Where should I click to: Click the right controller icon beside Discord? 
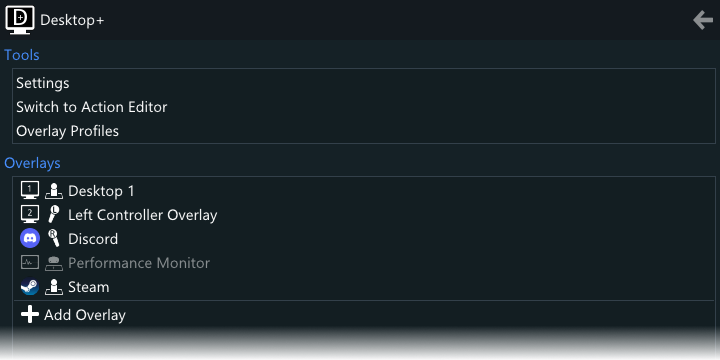[x=54, y=238]
